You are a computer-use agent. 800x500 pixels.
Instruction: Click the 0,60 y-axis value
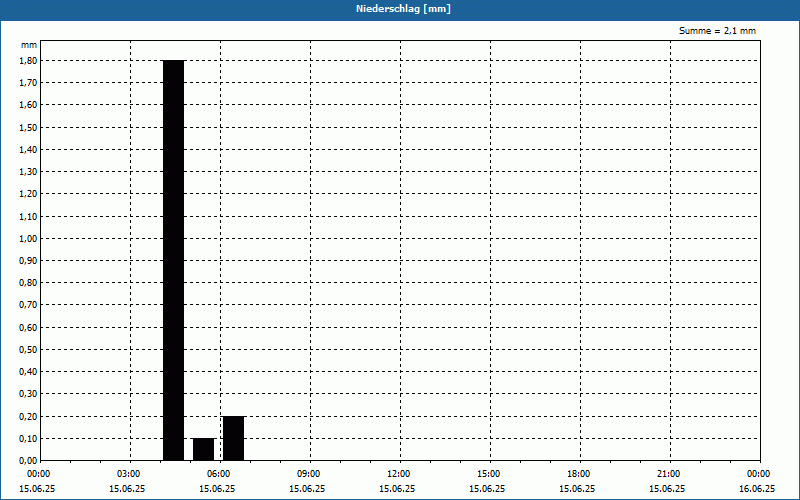click(28, 327)
